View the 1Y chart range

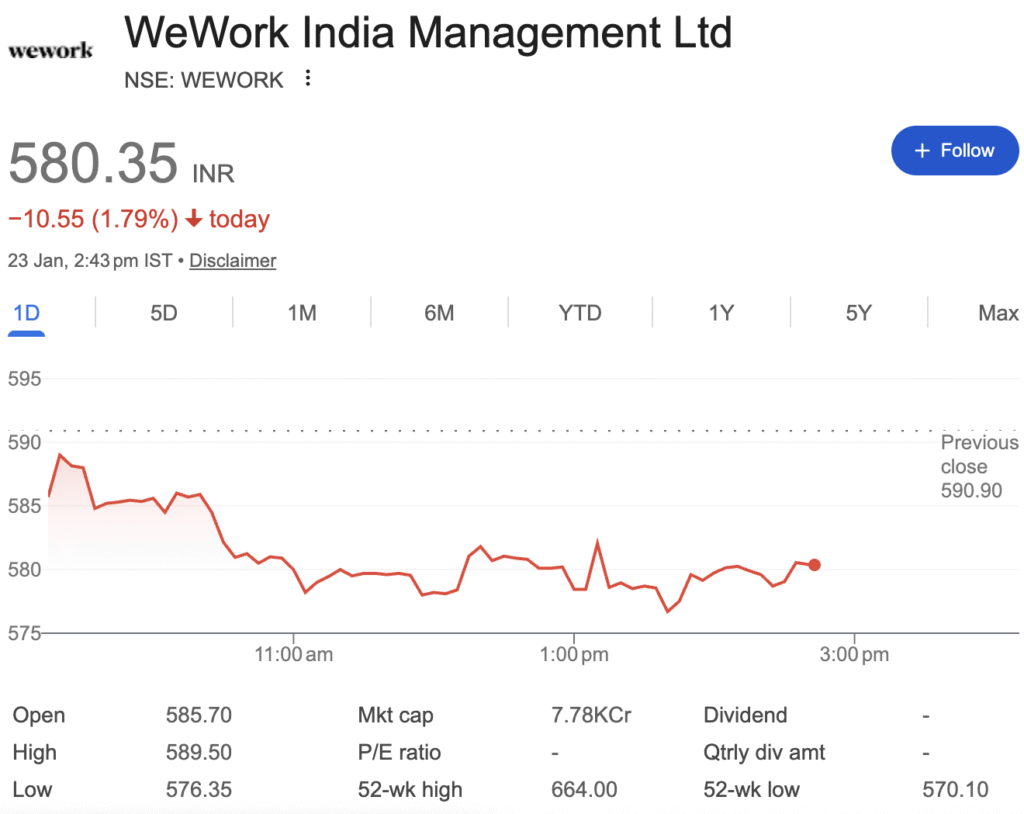pyautogui.click(x=721, y=313)
